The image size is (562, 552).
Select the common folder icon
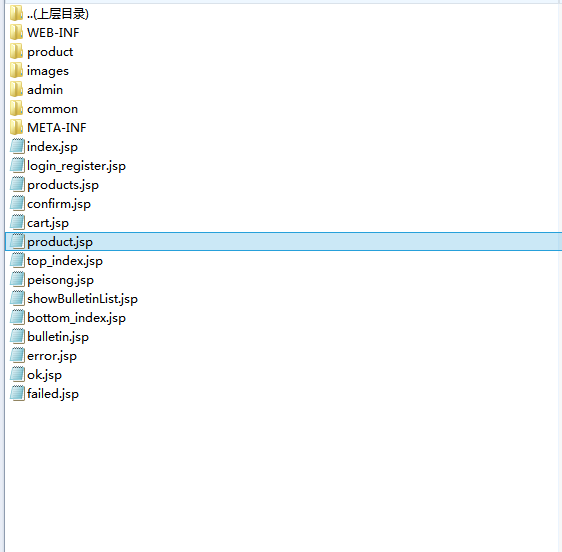coord(16,109)
